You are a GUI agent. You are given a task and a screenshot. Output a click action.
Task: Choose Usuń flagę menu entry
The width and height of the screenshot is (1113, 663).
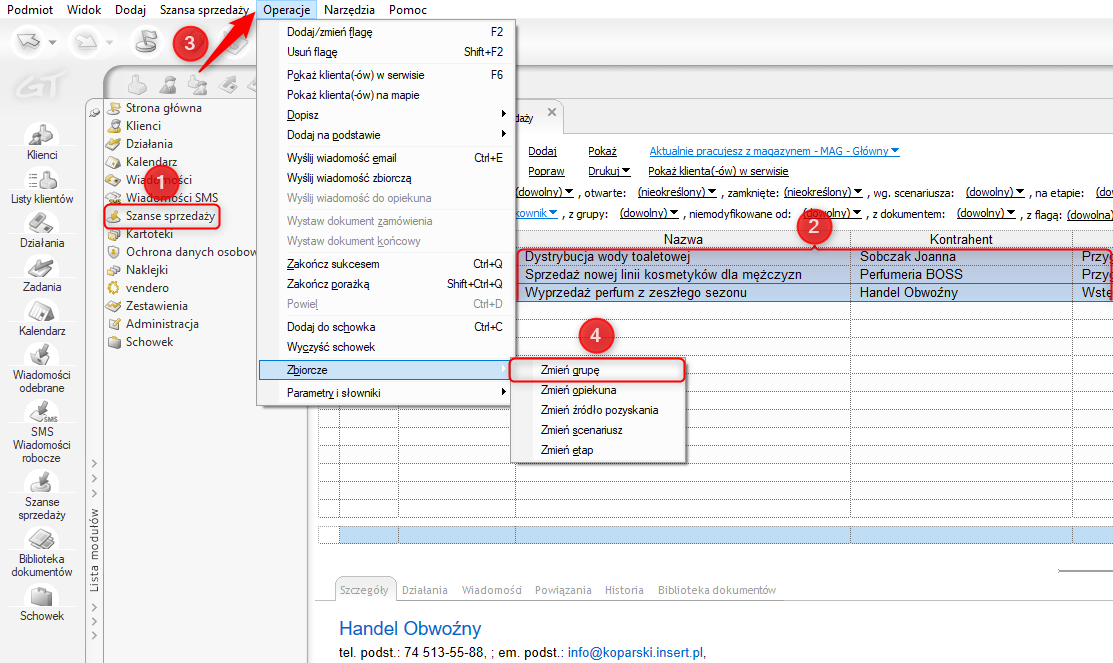click(385, 52)
